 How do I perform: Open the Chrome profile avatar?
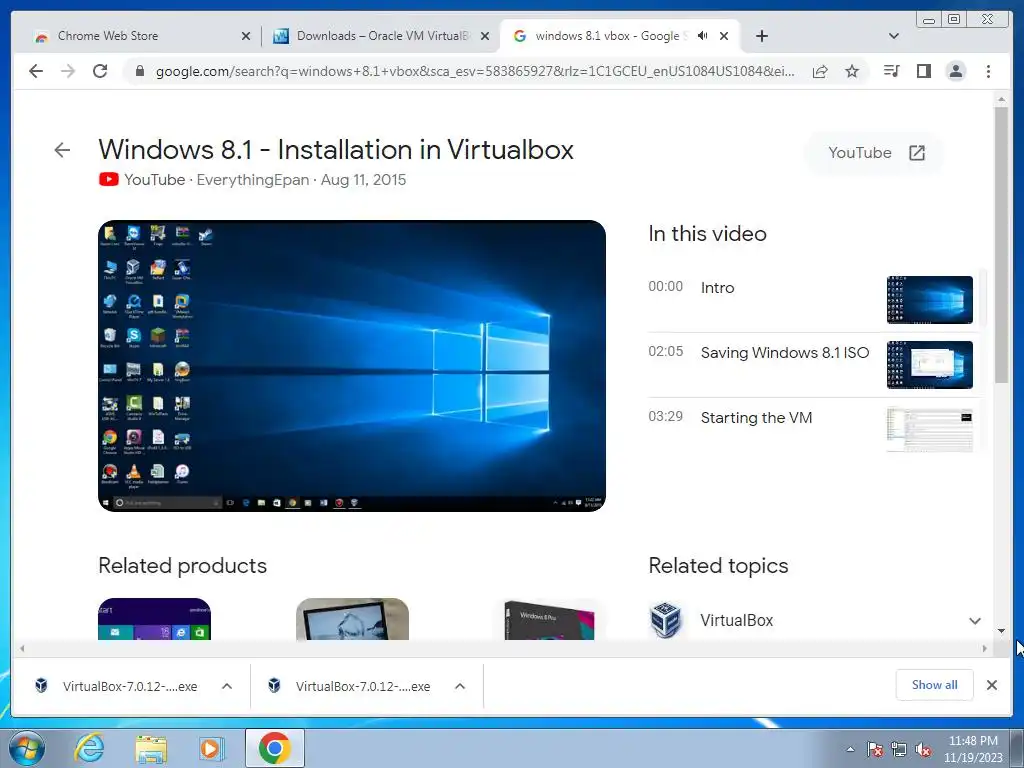click(956, 71)
